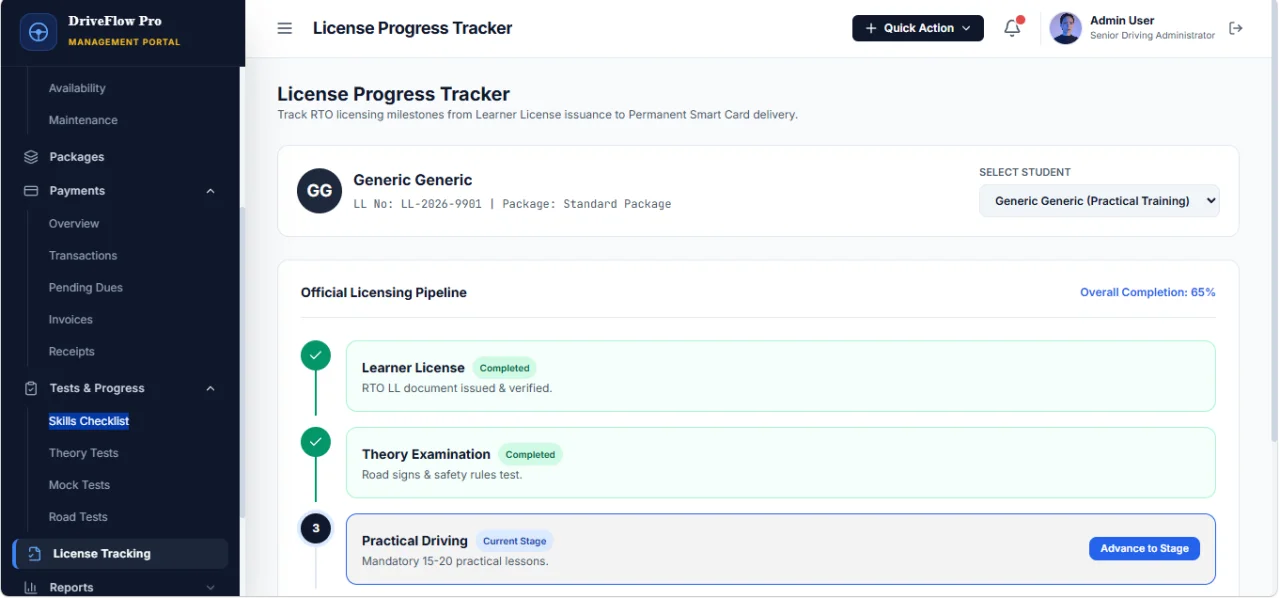Open Payments Overview

(x=74, y=224)
